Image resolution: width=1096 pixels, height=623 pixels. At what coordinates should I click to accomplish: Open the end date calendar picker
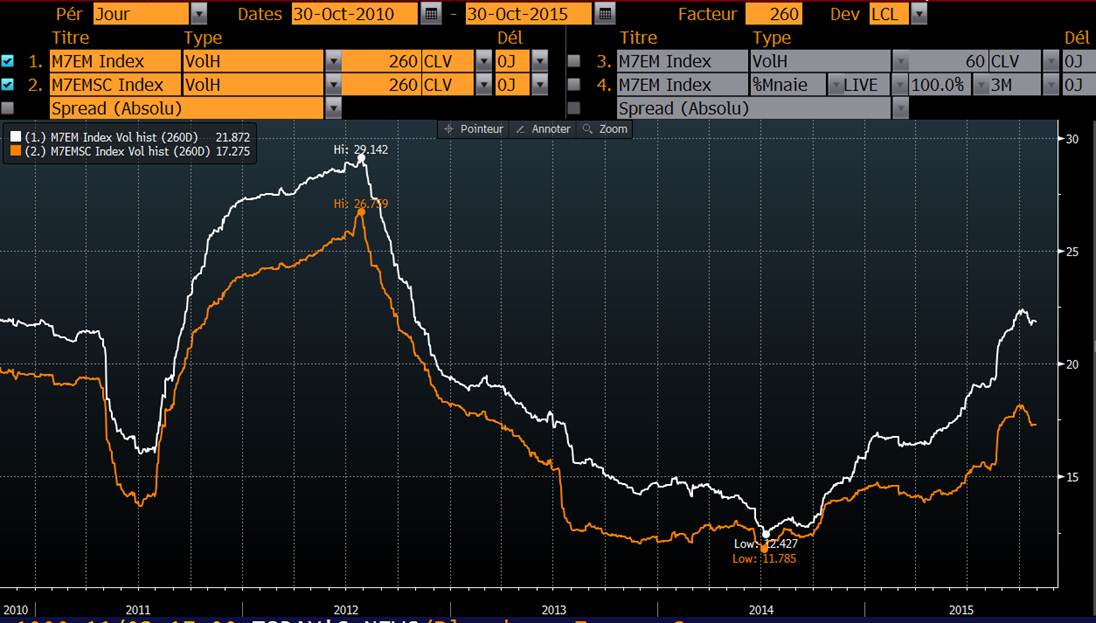click(605, 13)
